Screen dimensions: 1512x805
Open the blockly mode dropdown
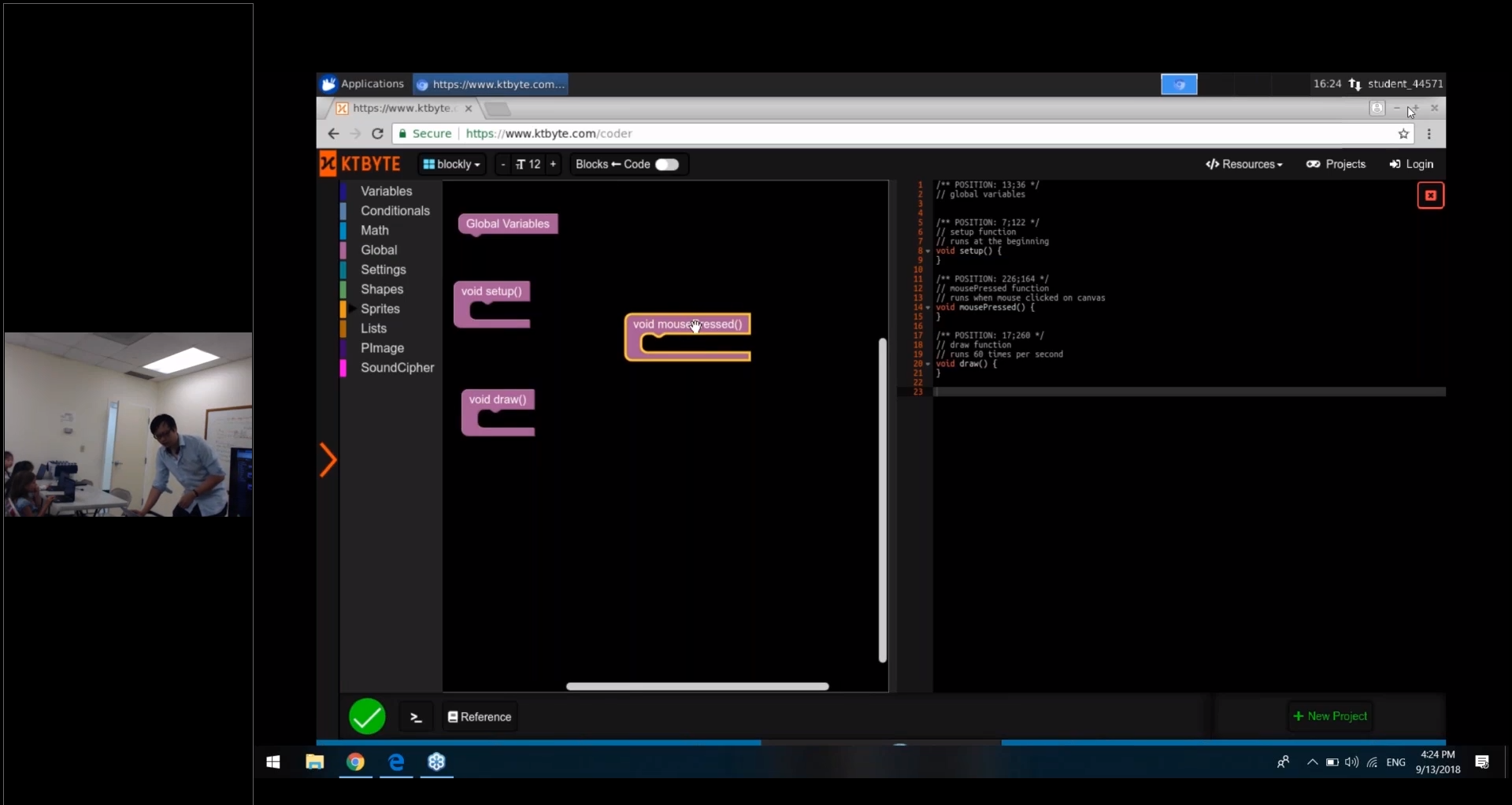(x=451, y=164)
